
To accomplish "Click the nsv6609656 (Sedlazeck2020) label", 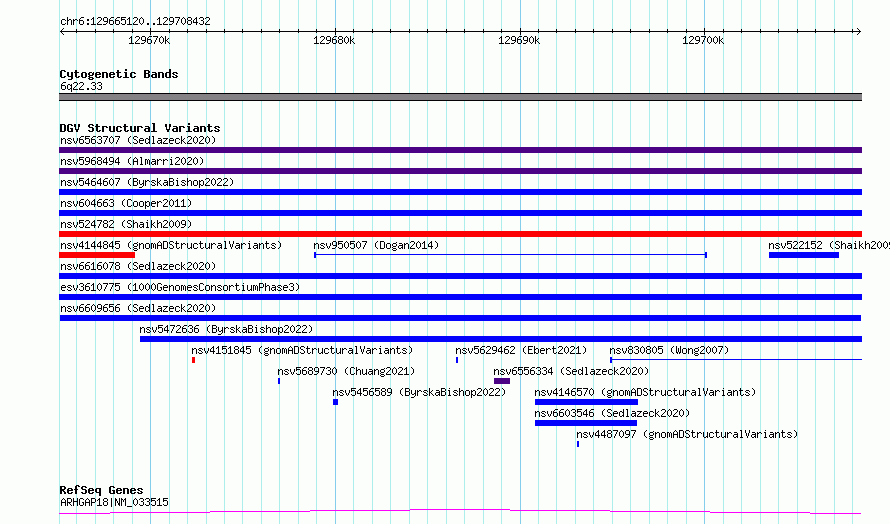I will (138, 308).
